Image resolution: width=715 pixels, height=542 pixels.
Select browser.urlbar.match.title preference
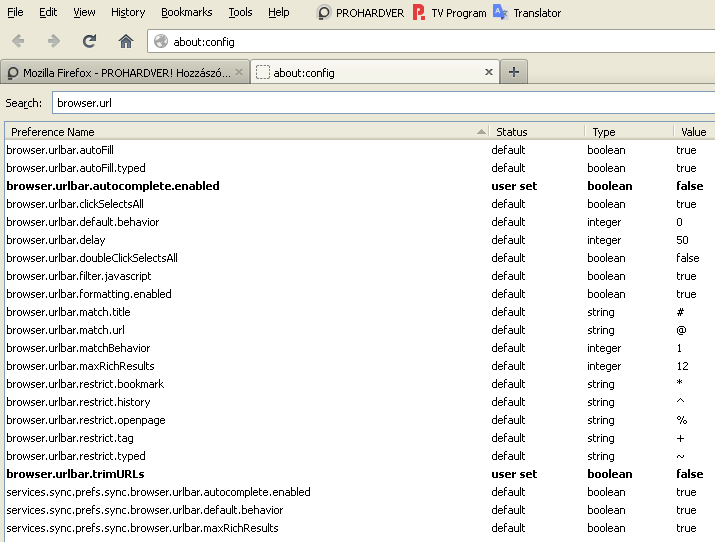pos(359,312)
